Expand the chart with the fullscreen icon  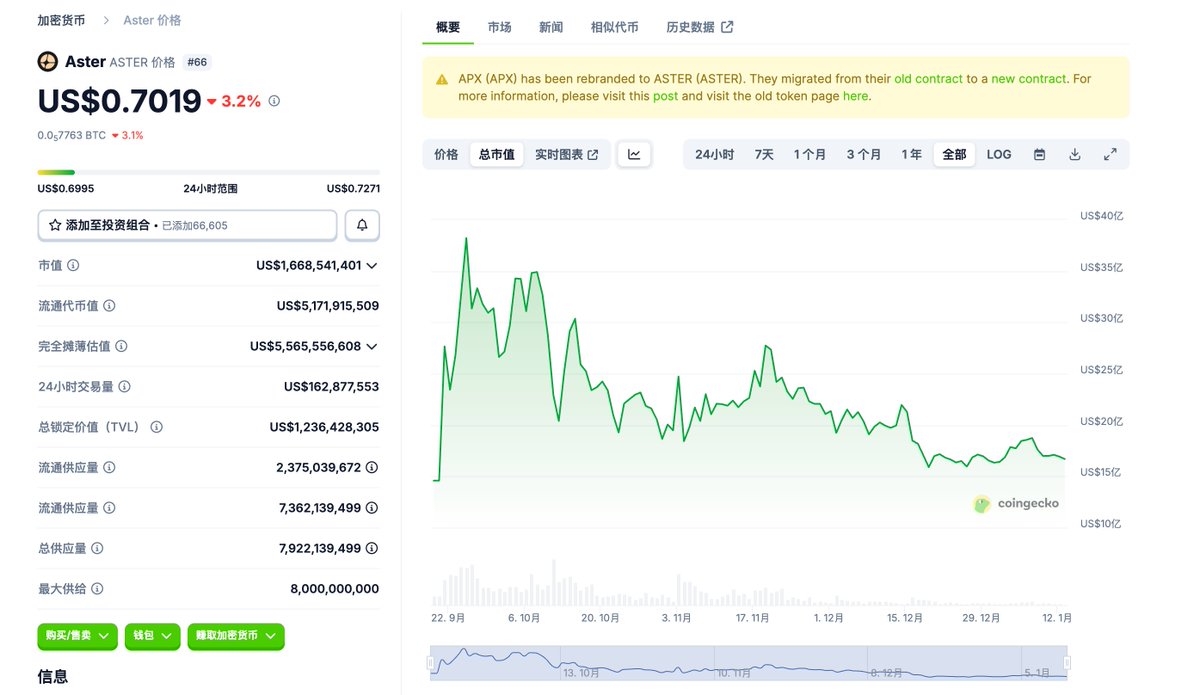pyautogui.click(x=1110, y=154)
